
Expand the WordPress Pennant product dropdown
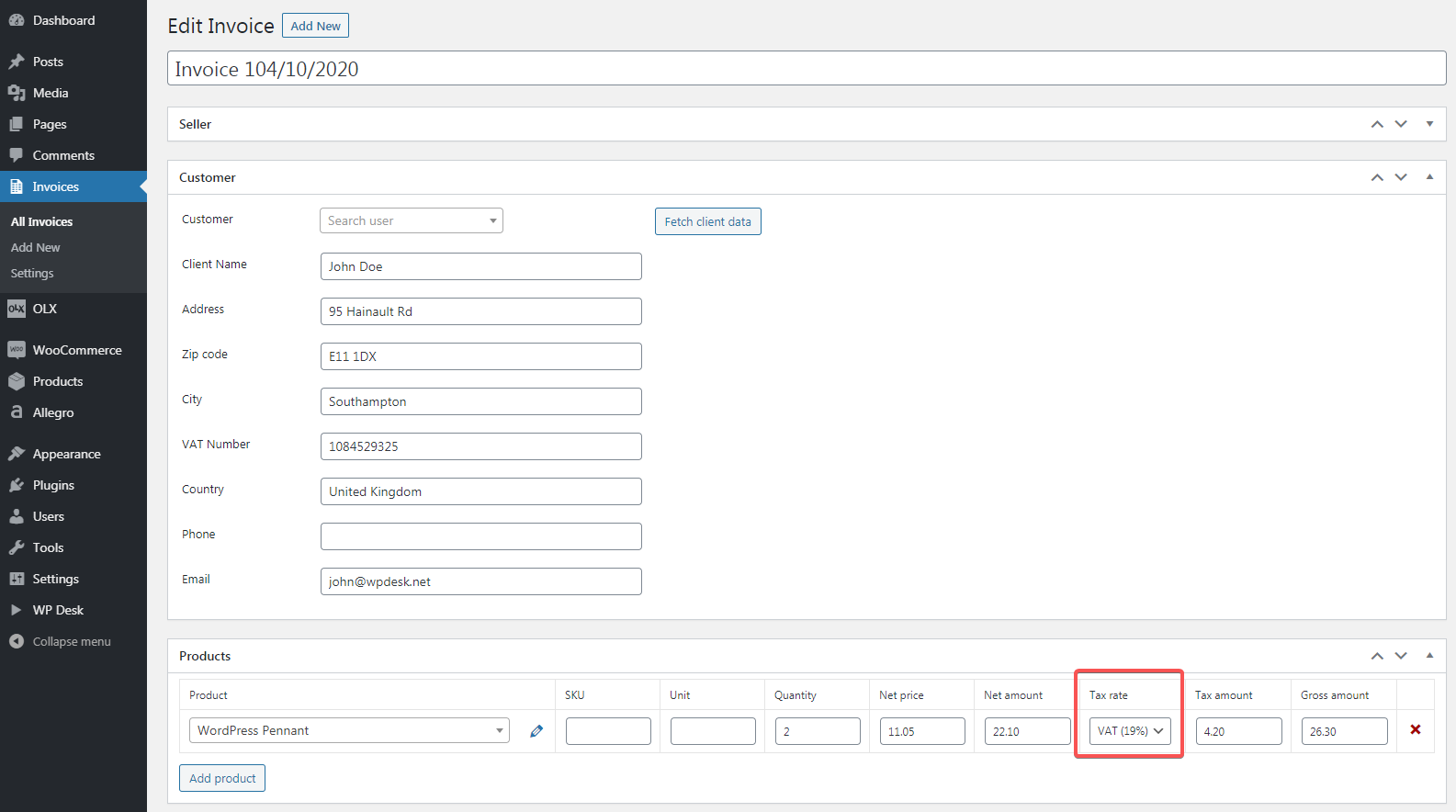[349, 730]
